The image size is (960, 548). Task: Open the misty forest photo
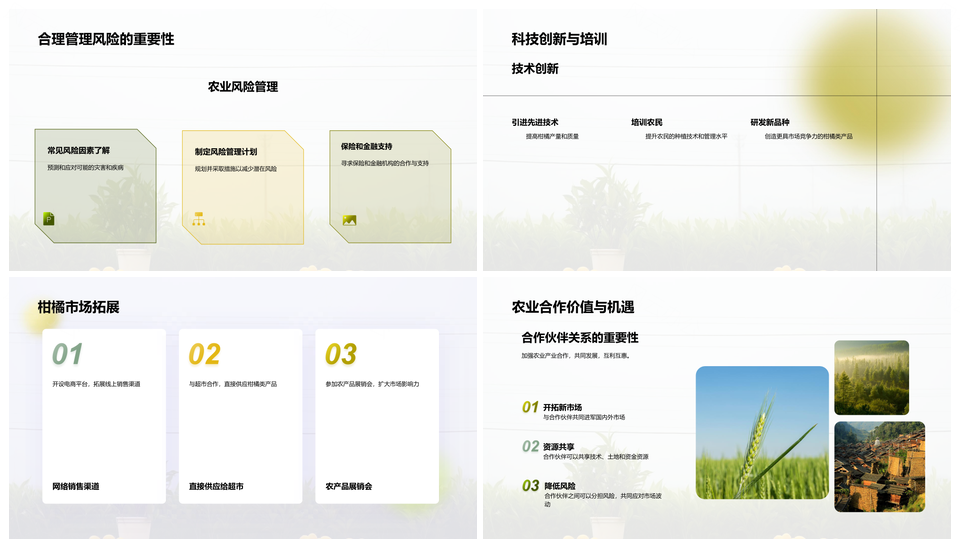coord(871,377)
